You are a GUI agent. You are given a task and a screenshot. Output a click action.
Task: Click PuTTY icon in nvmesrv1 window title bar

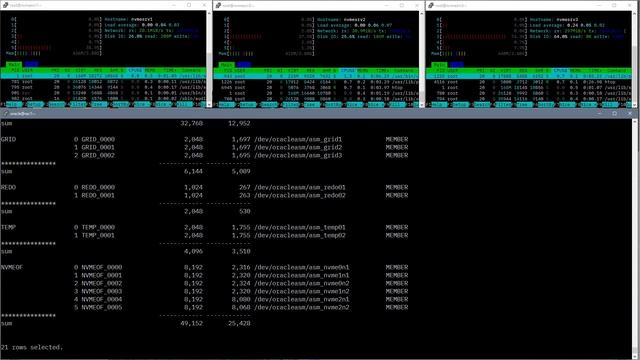pos(5,5)
